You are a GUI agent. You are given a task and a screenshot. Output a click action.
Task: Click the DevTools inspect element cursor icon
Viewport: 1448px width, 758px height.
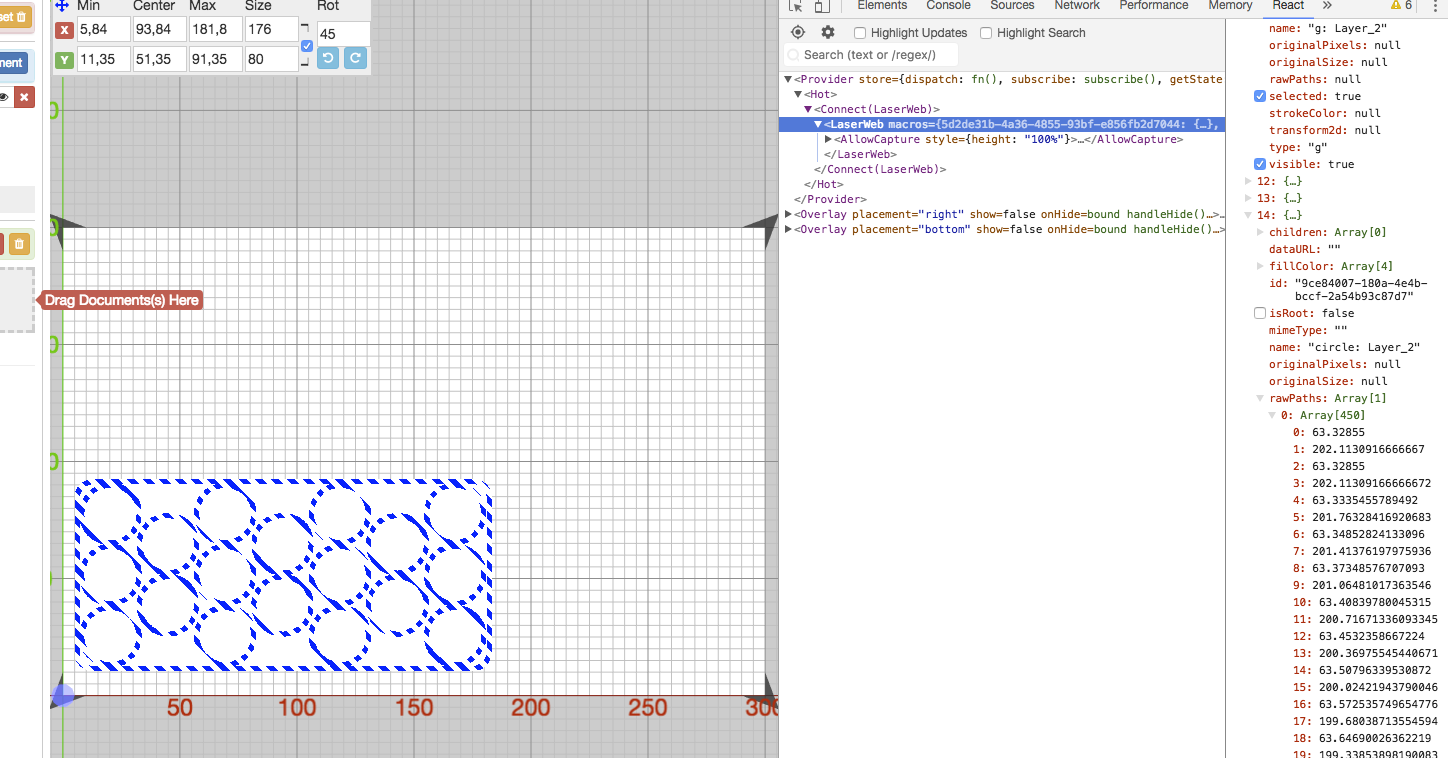796,6
